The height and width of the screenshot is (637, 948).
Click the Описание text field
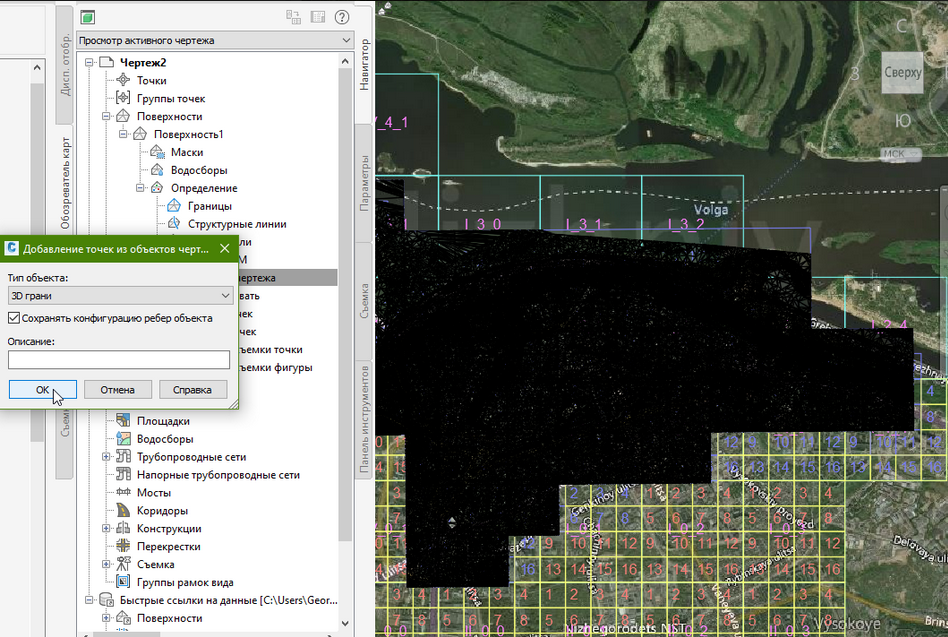tap(119, 360)
